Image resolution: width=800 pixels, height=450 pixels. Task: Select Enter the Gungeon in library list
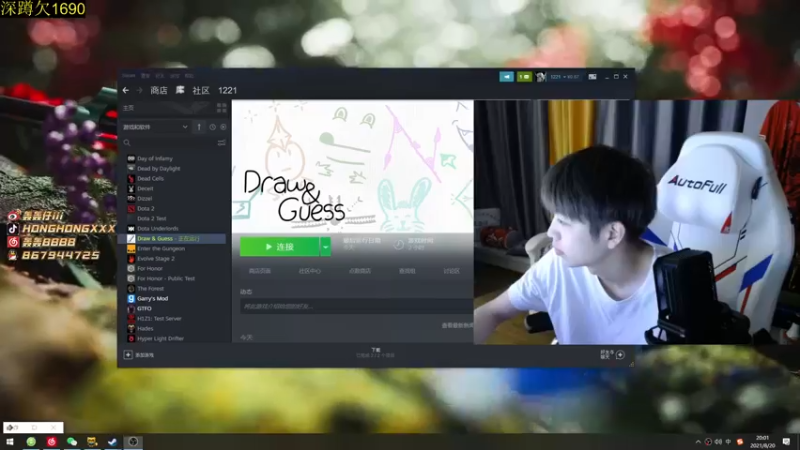click(x=161, y=248)
